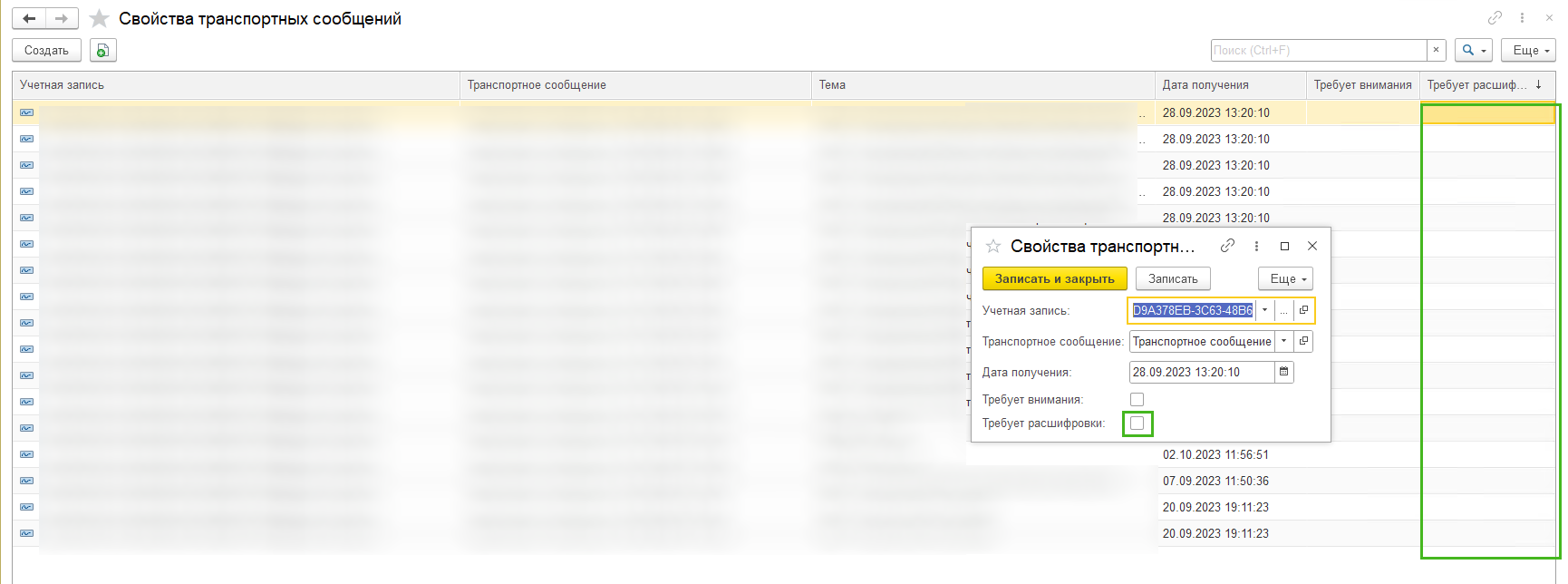Click the Дата получения date field
Image resolution: width=1568 pixels, height=584 pixels.
coord(1202,372)
